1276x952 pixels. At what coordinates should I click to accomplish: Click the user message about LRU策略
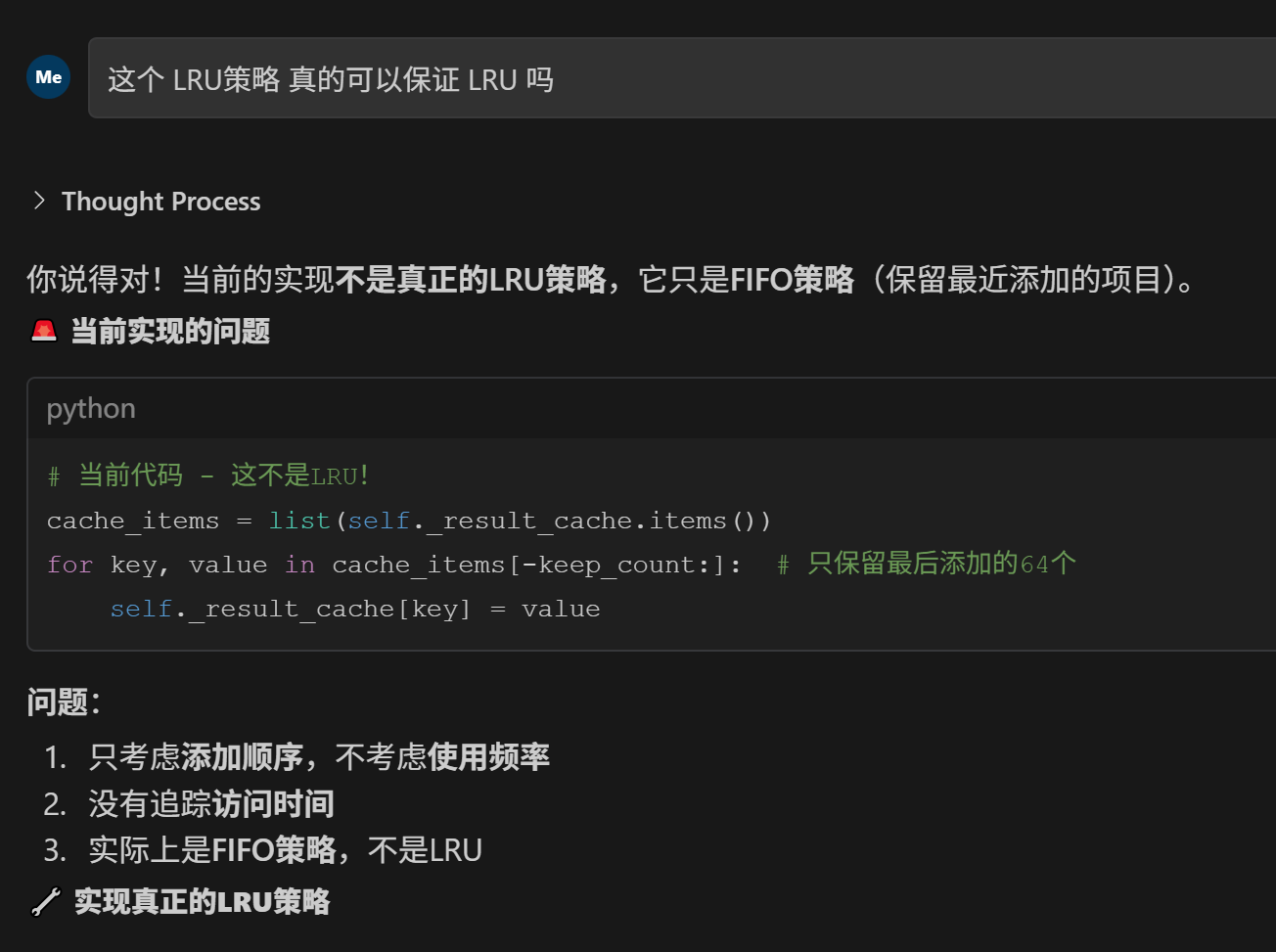click(330, 79)
